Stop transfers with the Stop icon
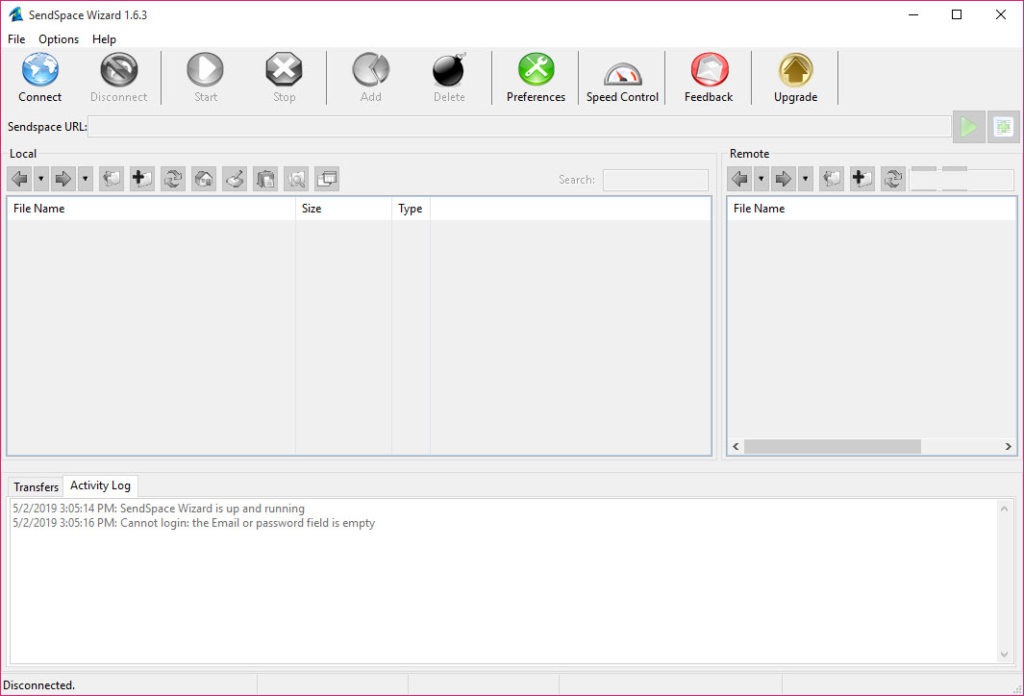The image size is (1024, 696). point(284,70)
